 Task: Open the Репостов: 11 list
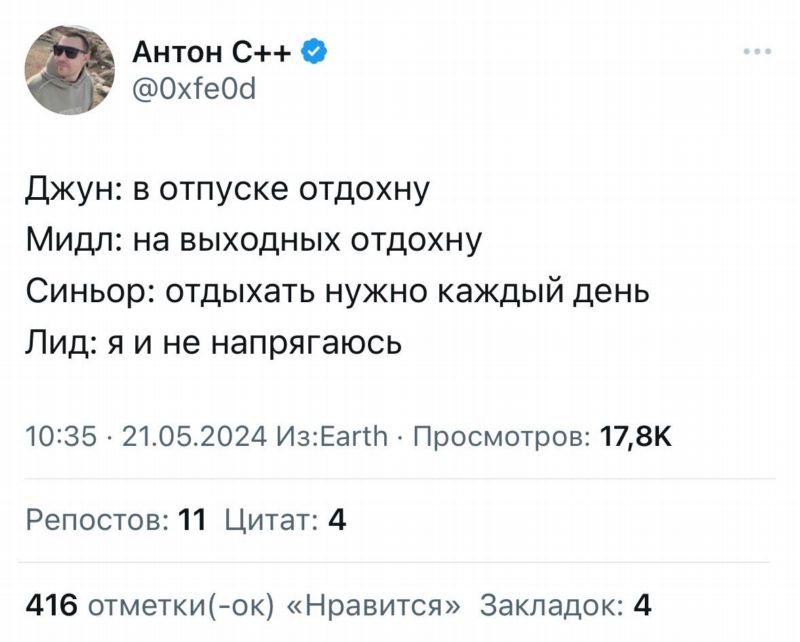[116, 521]
